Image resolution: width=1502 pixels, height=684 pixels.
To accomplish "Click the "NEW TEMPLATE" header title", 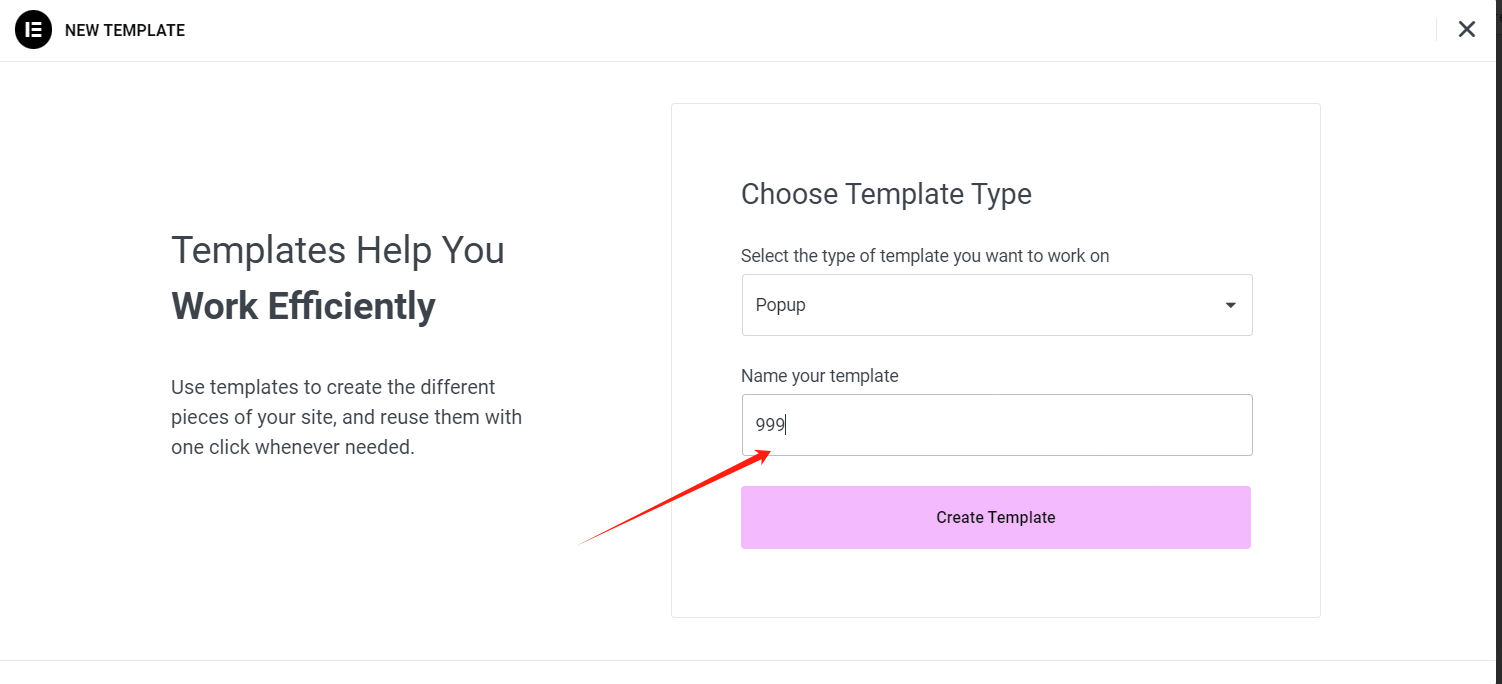I will pyautogui.click(x=125, y=30).
